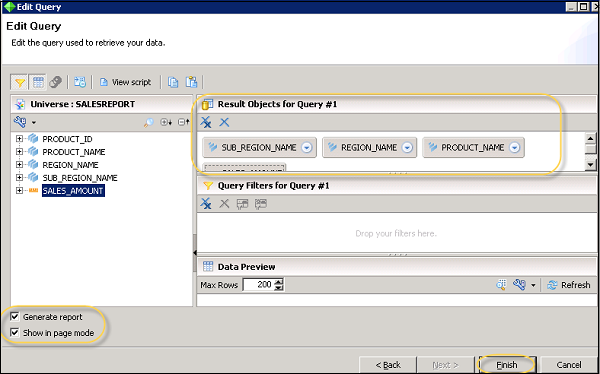Open the View script toolbar item
The width and height of the screenshot is (600, 374).
(x=126, y=82)
